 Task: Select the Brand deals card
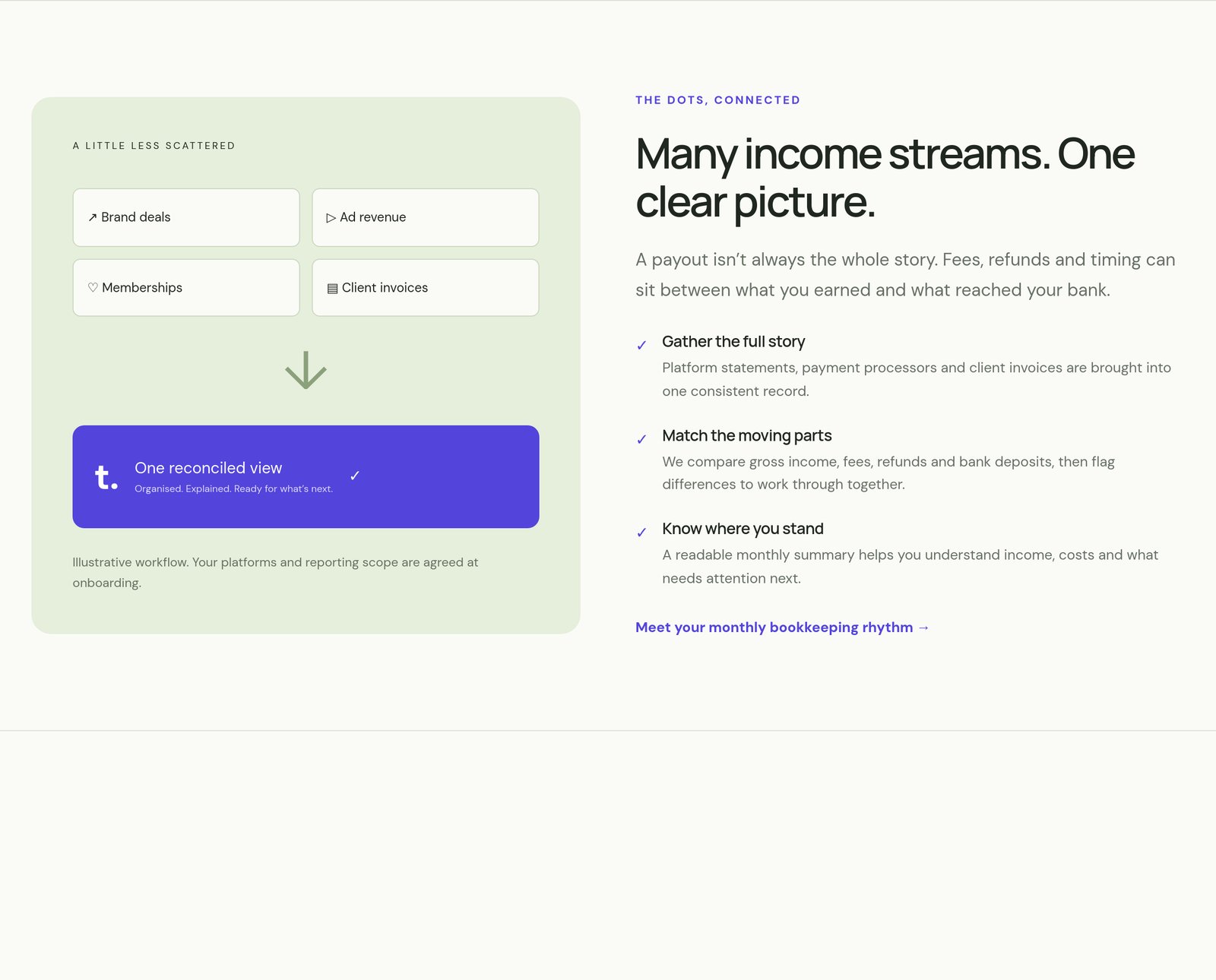186,217
